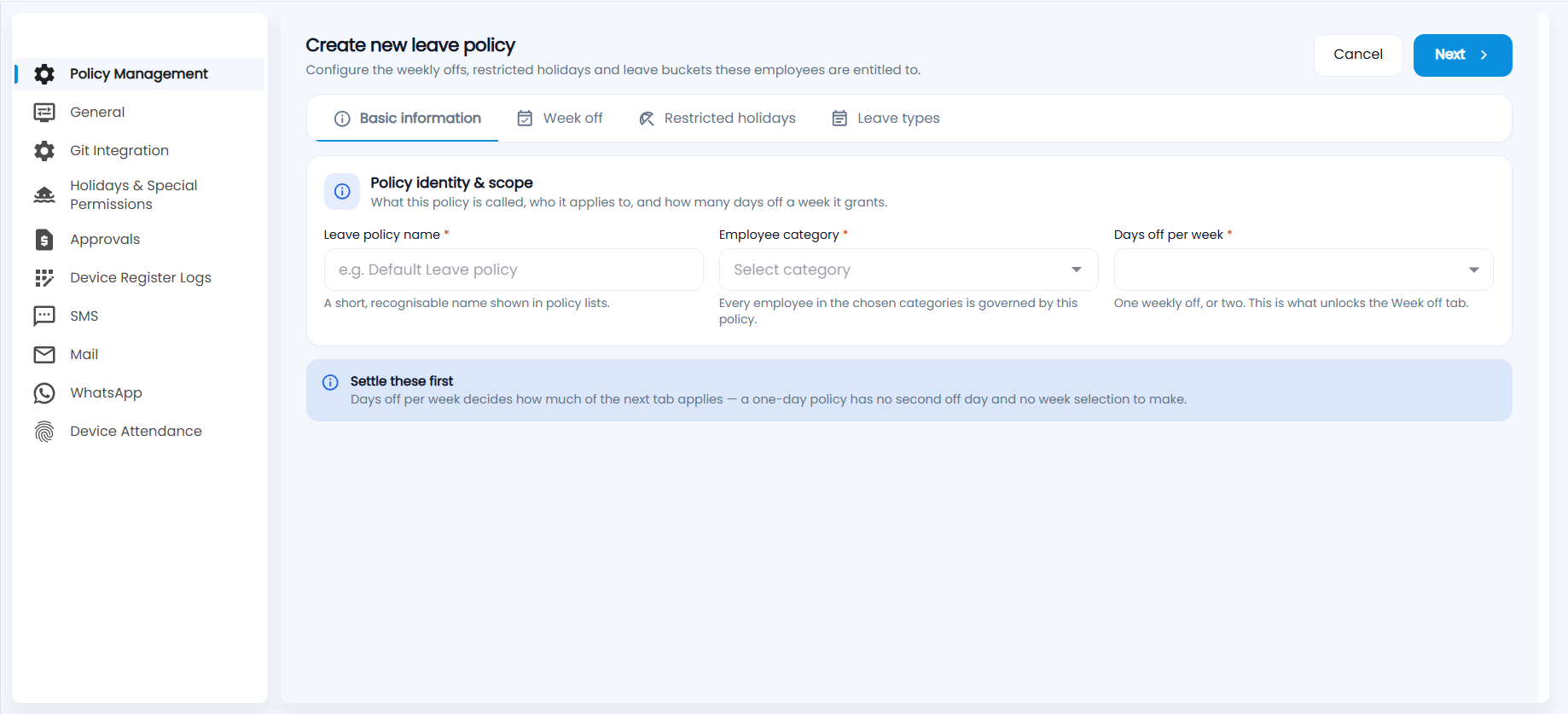
Task: Click the 'Settle these first' notice title
Action: [402, 381]
